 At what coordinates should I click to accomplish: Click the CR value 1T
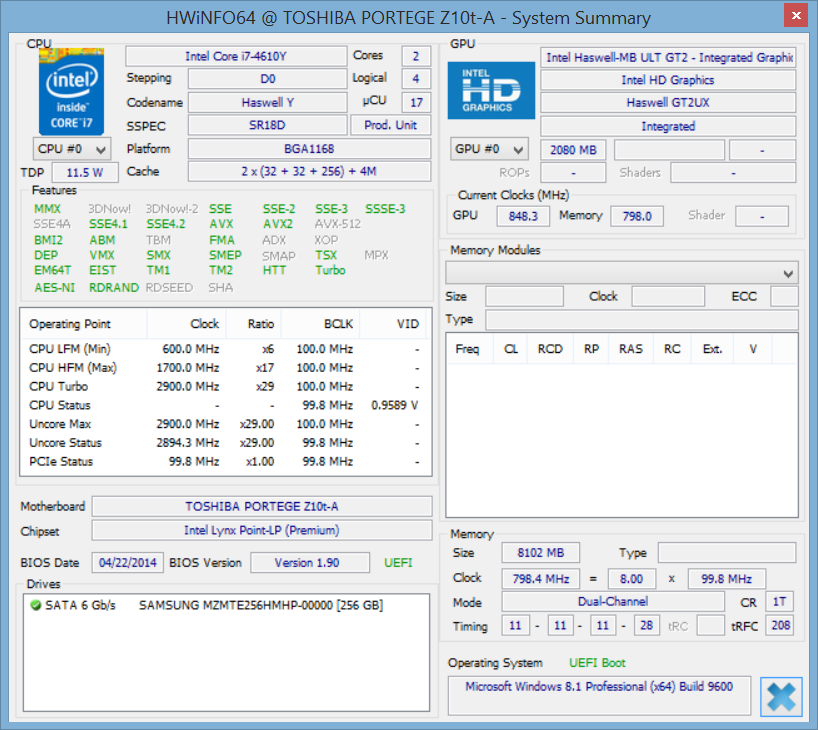pos(779,602)
